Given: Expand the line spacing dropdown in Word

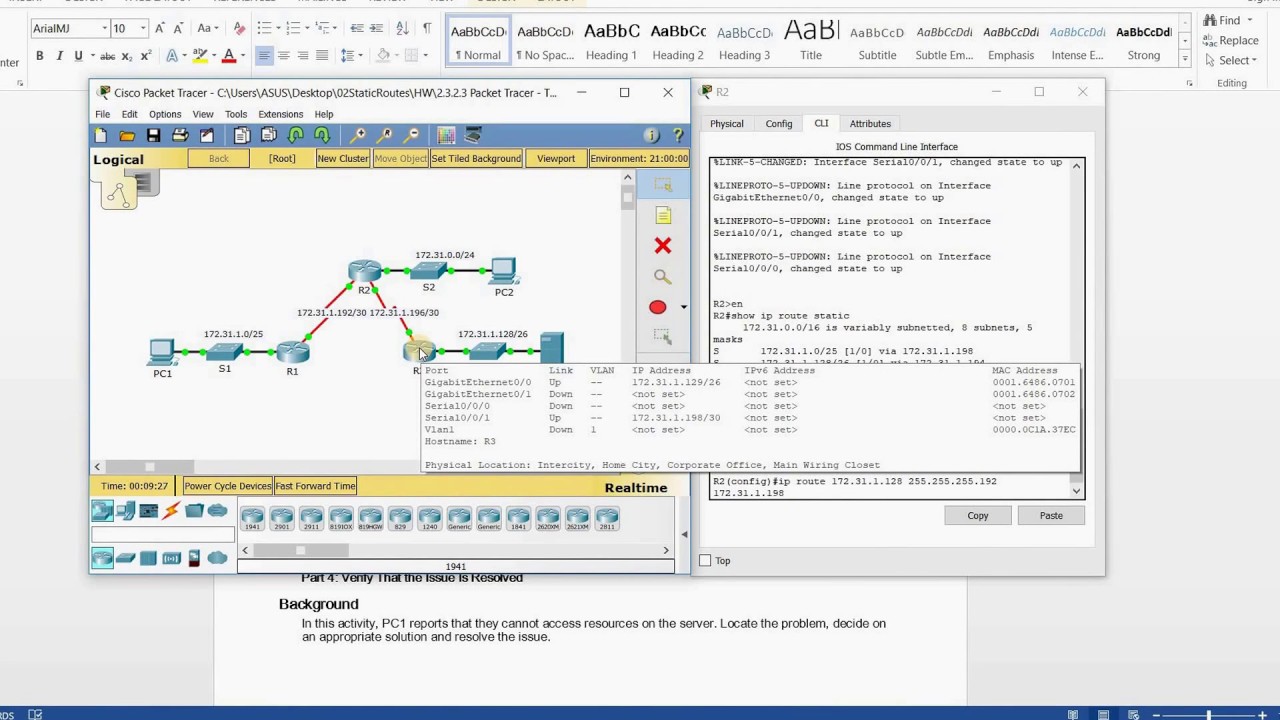Looking at the screenshot, I should coord(360,56).
